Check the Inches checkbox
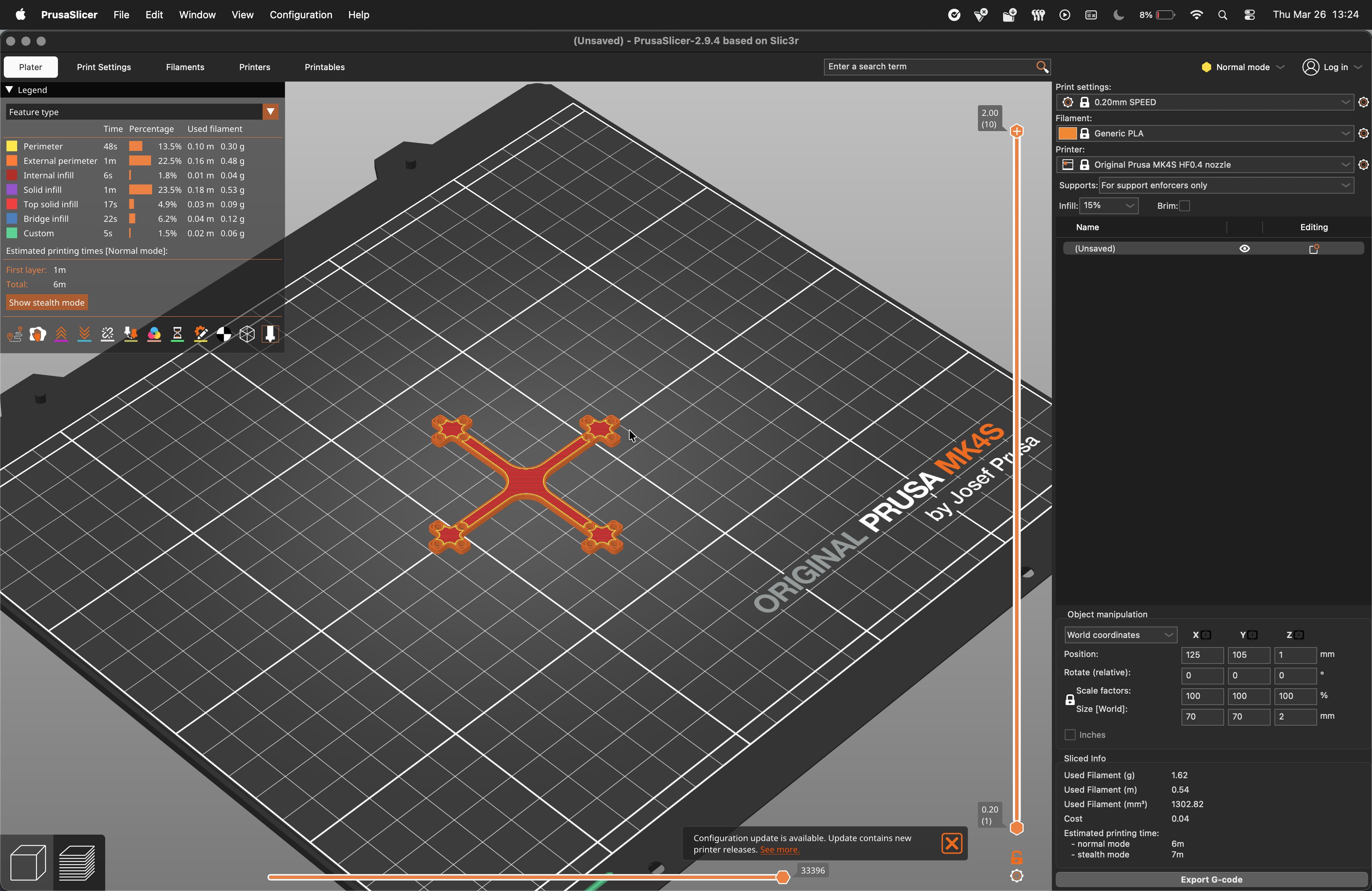Image resolution: width=1372 pixels, height=891 pixels. click(x=1071, y=735)
